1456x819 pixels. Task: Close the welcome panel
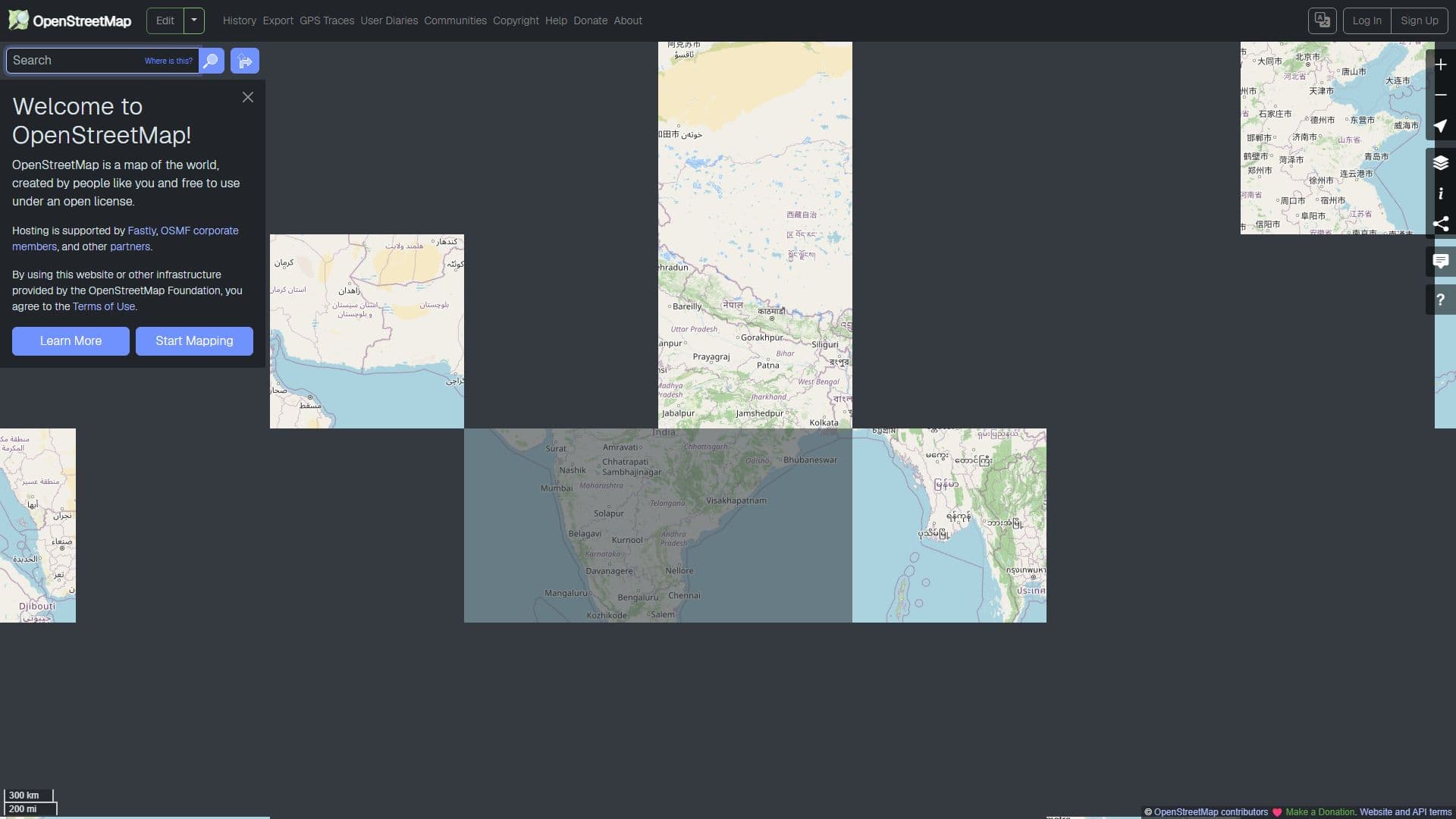coord(248,97)
